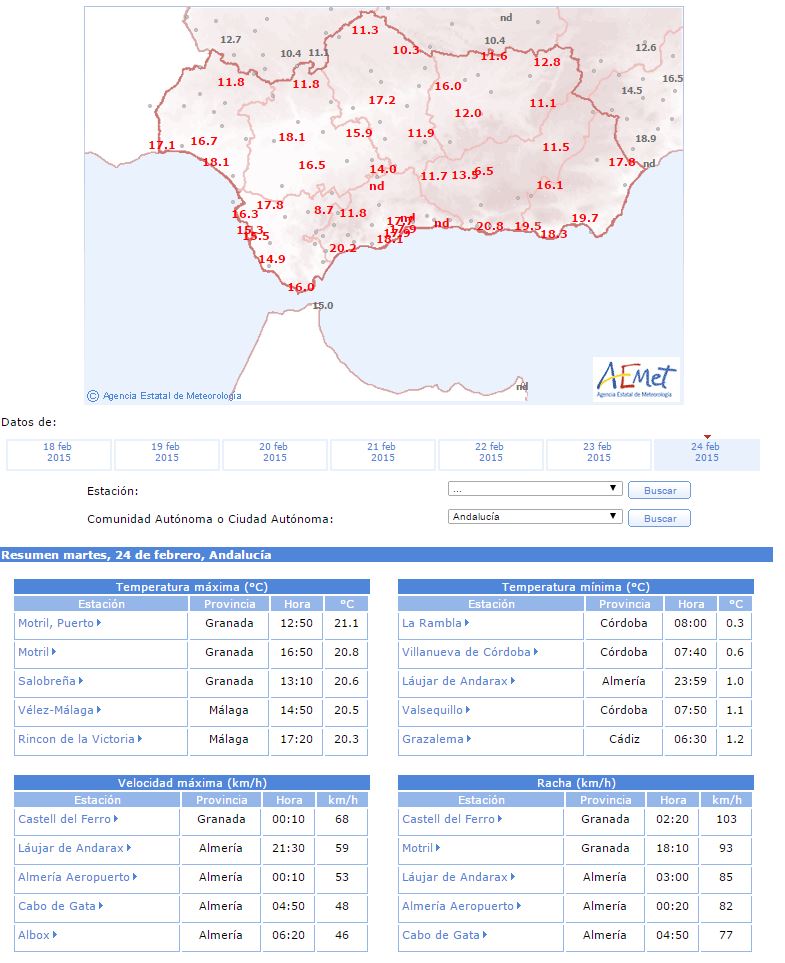785x963 pixels.
Task: Open Villanueva de Córdoba station link
Action: (x=466, y=652)
